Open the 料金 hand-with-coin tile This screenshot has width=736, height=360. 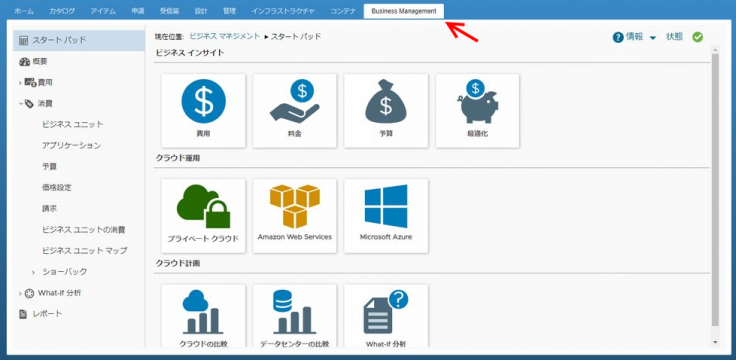pyautogui.click(x=295, y=111)
